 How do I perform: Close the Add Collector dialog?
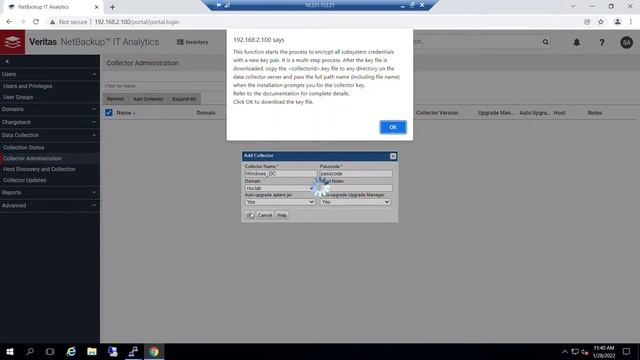point(393,156)
